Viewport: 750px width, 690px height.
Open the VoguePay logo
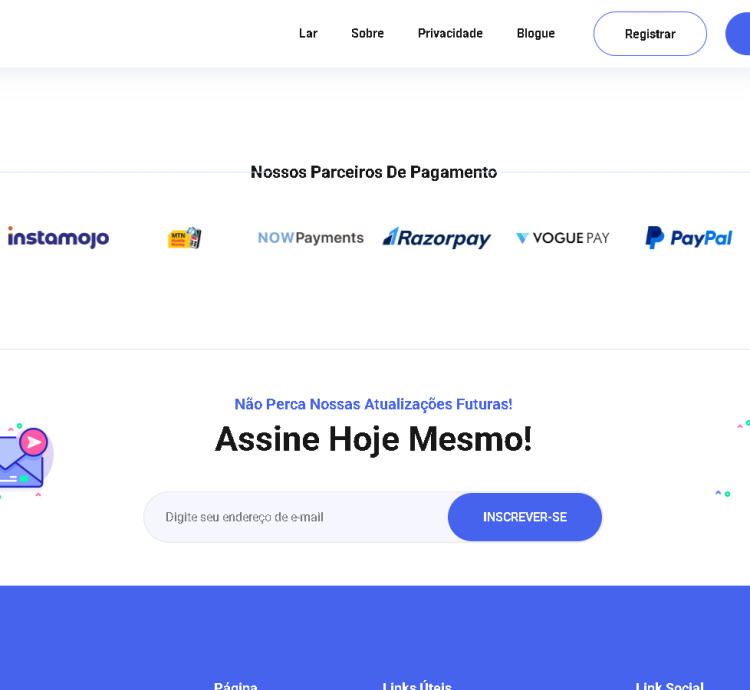563,238
